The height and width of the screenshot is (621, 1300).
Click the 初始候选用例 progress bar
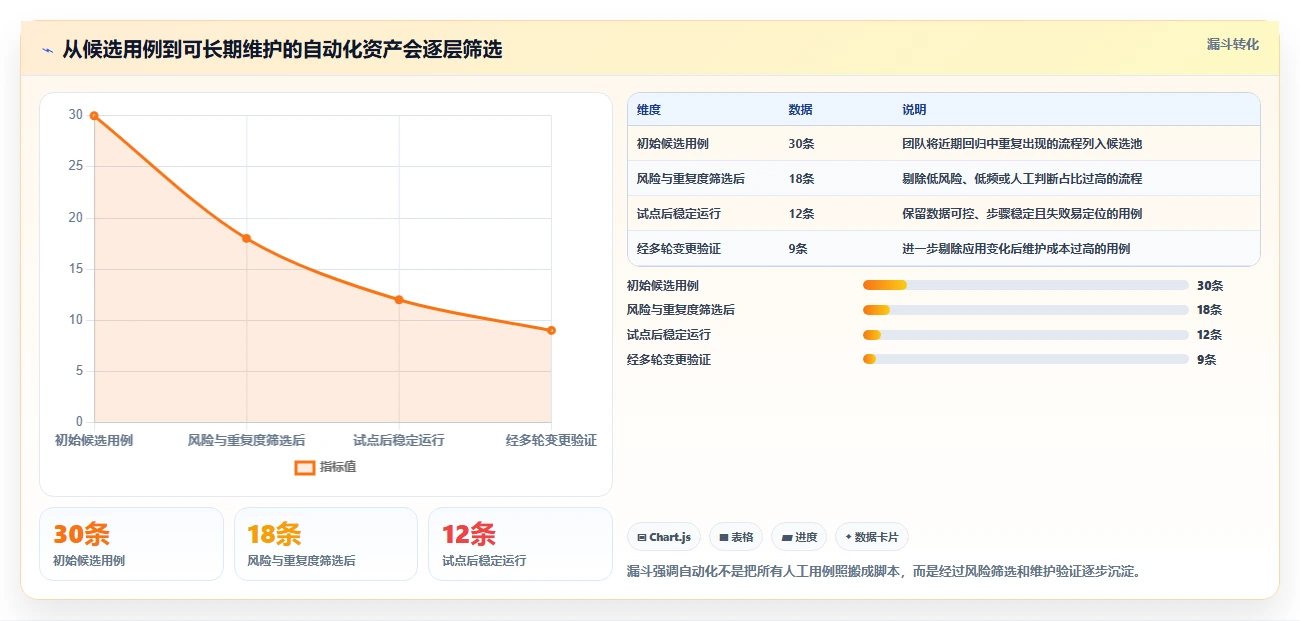click(1025, 285)
